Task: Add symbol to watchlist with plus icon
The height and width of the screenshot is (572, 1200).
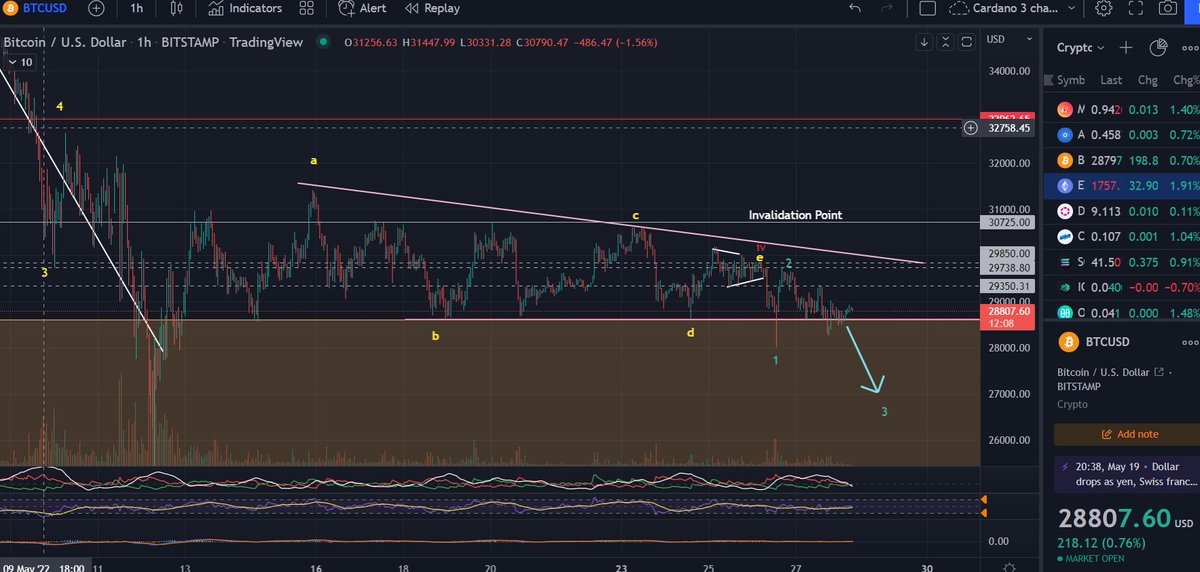Action: pyautogui.click(x=1126, y=47)
